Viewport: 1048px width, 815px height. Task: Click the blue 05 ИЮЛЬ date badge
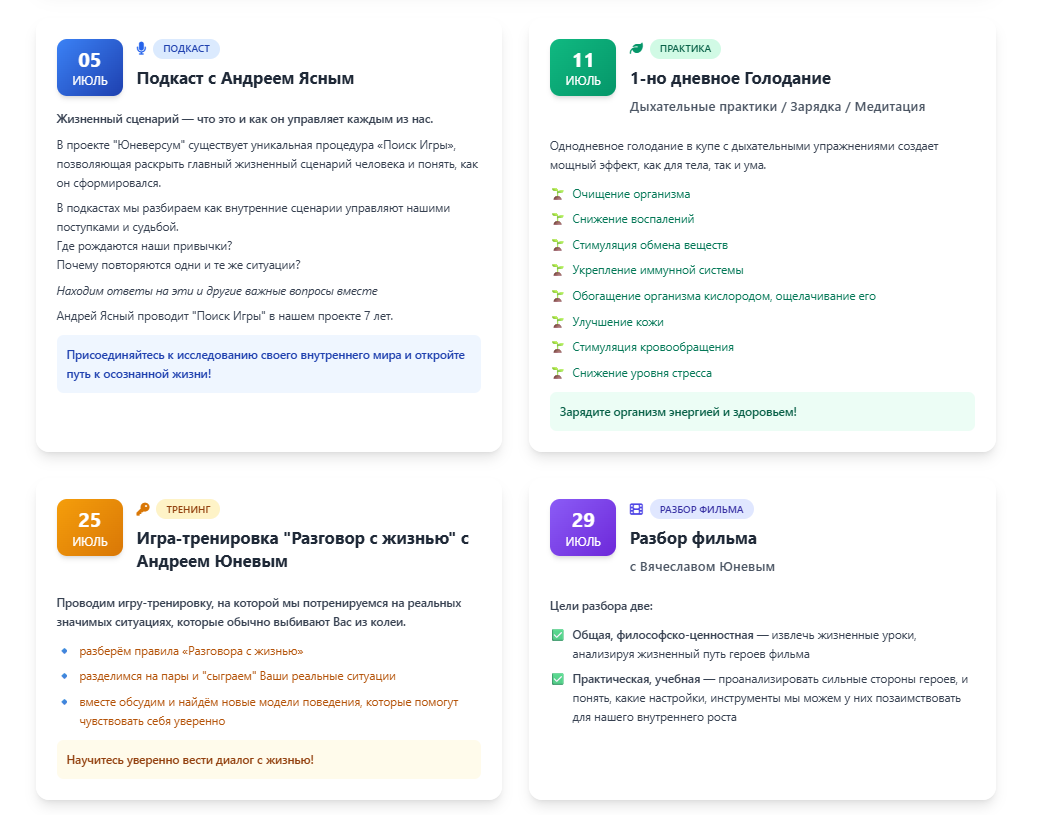click(x=90, y=68)
